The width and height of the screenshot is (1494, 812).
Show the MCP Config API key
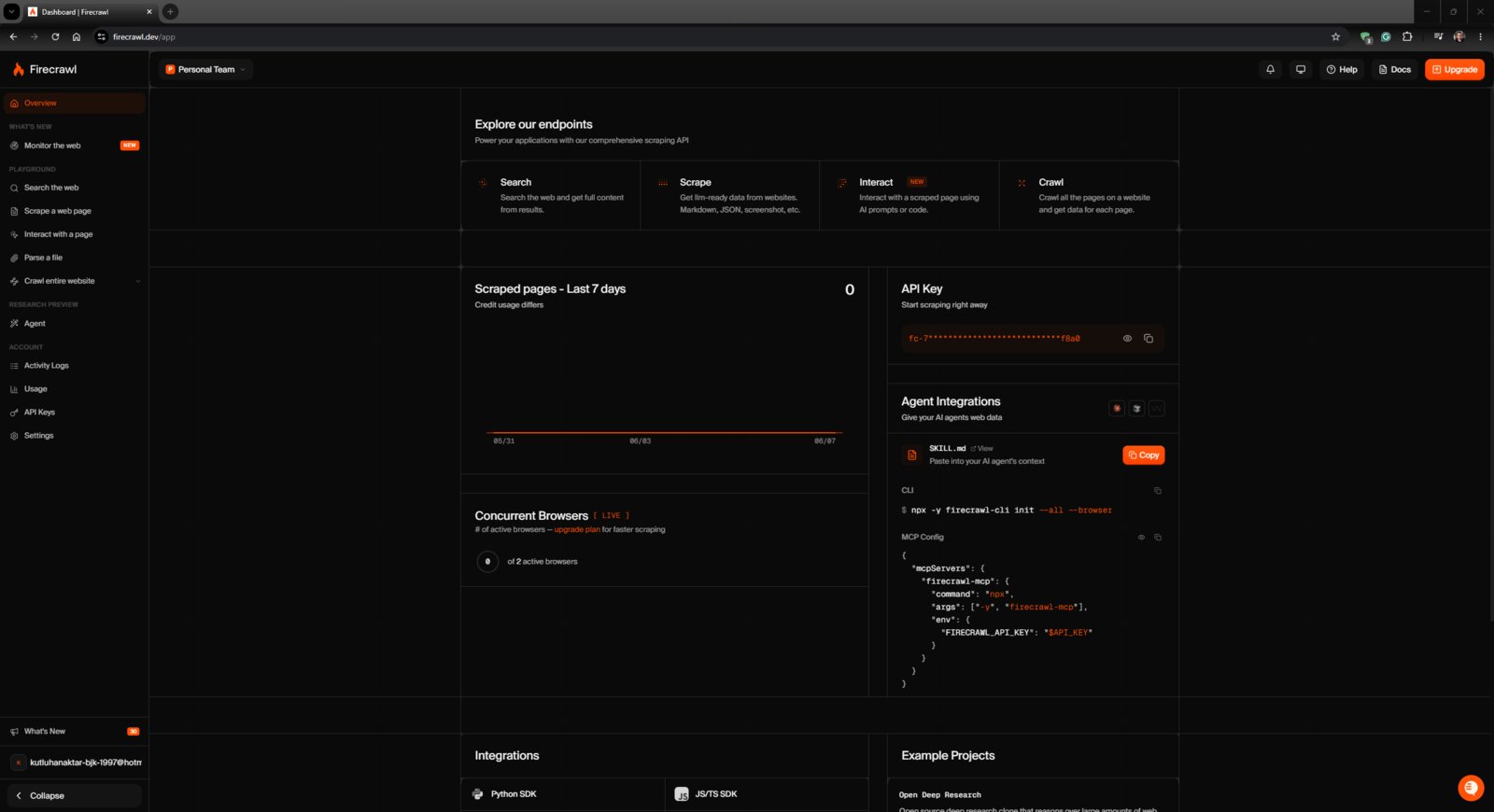1141,538
